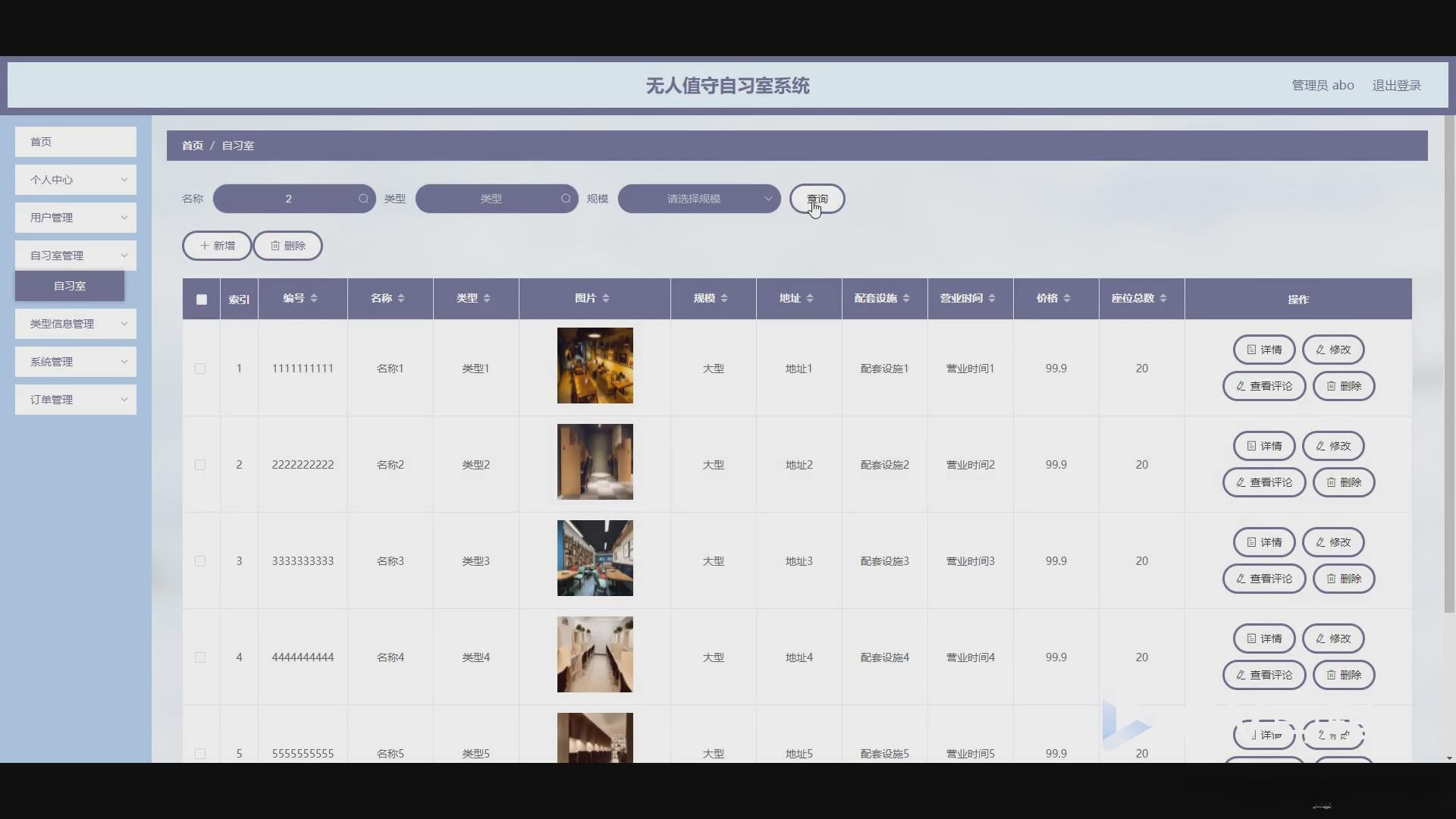Toggle the select-all checkbox in the table header
The height and width of the screenshot is (819, 1456).
(202, 300)
